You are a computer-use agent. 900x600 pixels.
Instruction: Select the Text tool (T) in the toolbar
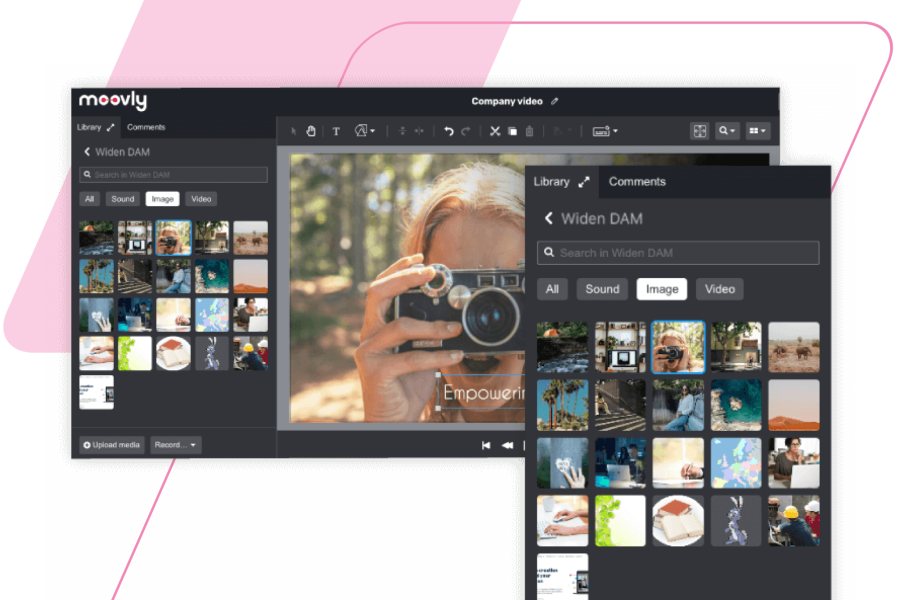(336, 131)
